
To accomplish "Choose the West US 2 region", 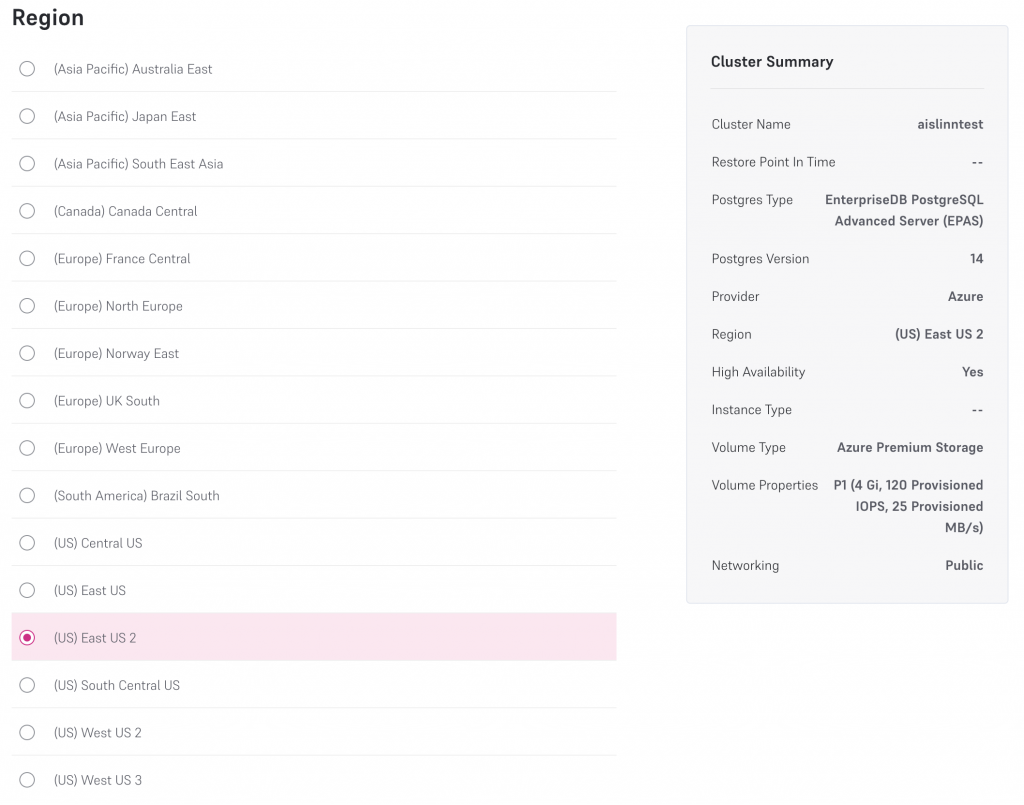I will [x=27, y=733].
